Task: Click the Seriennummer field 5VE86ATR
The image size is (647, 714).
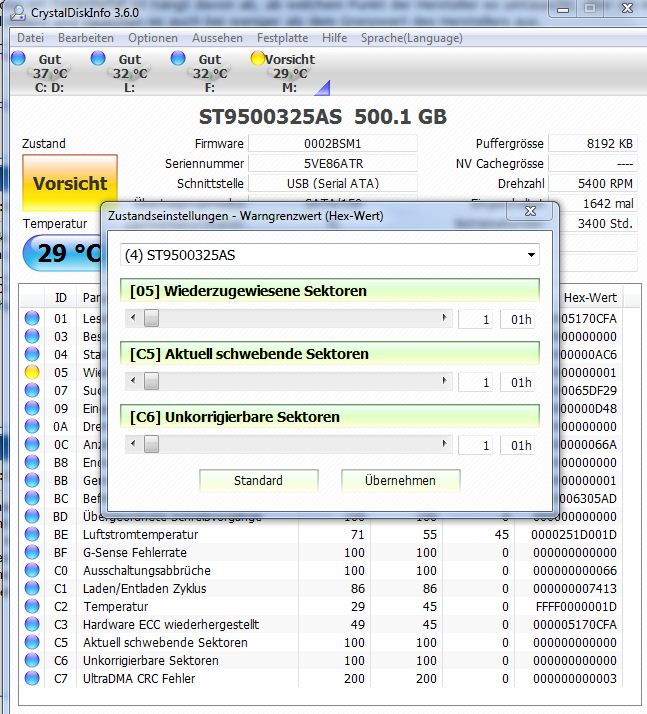Action: click(x=333, y=163)
